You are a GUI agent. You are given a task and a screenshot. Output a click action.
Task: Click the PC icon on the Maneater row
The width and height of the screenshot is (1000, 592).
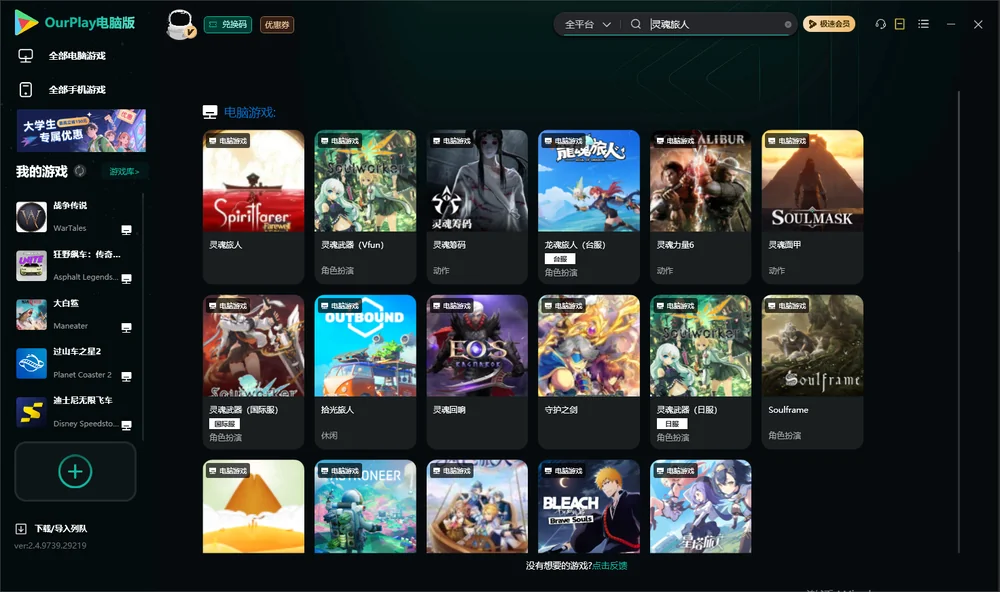pos(126,328)
